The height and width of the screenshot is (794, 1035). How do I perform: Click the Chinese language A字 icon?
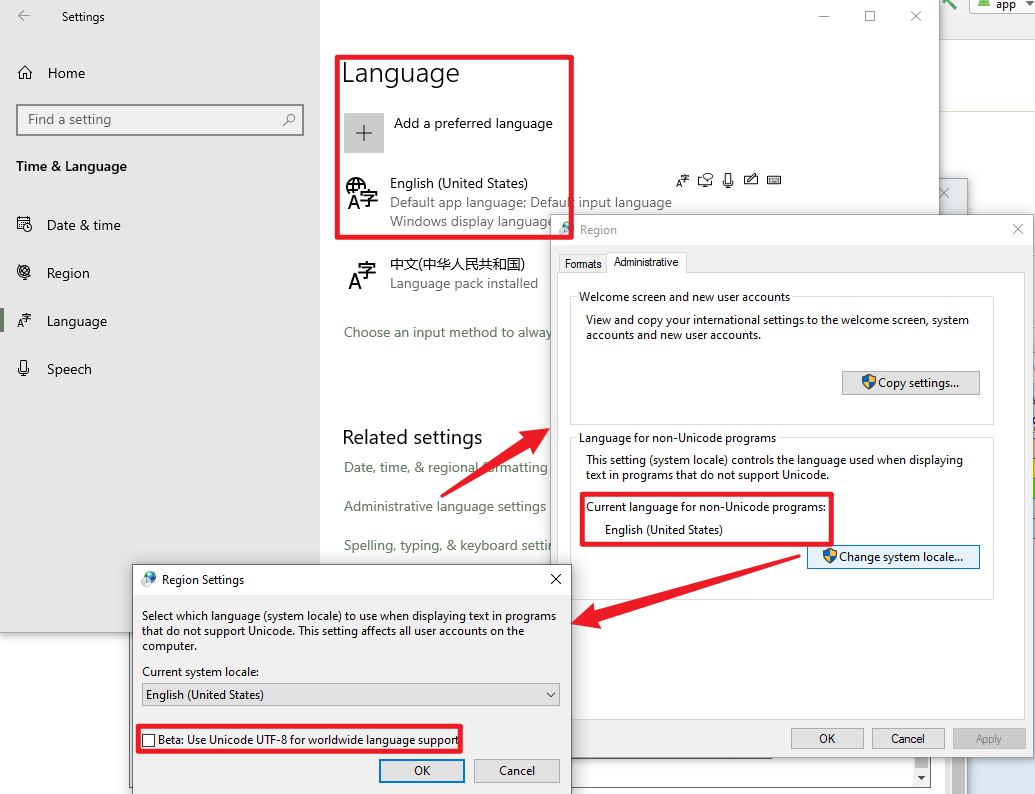coord(362,275)
